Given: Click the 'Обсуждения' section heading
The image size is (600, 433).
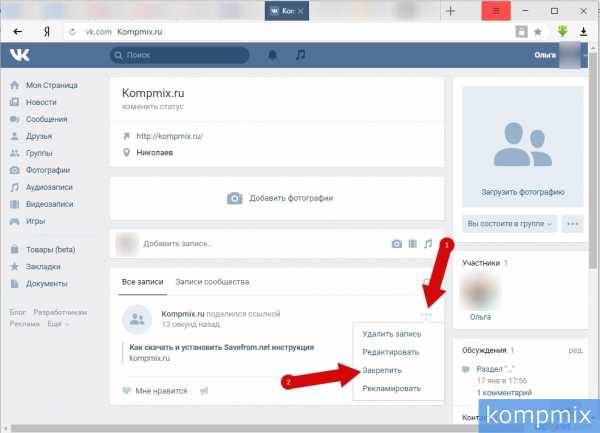Looking at the screenshot, I should pos(484,350).
